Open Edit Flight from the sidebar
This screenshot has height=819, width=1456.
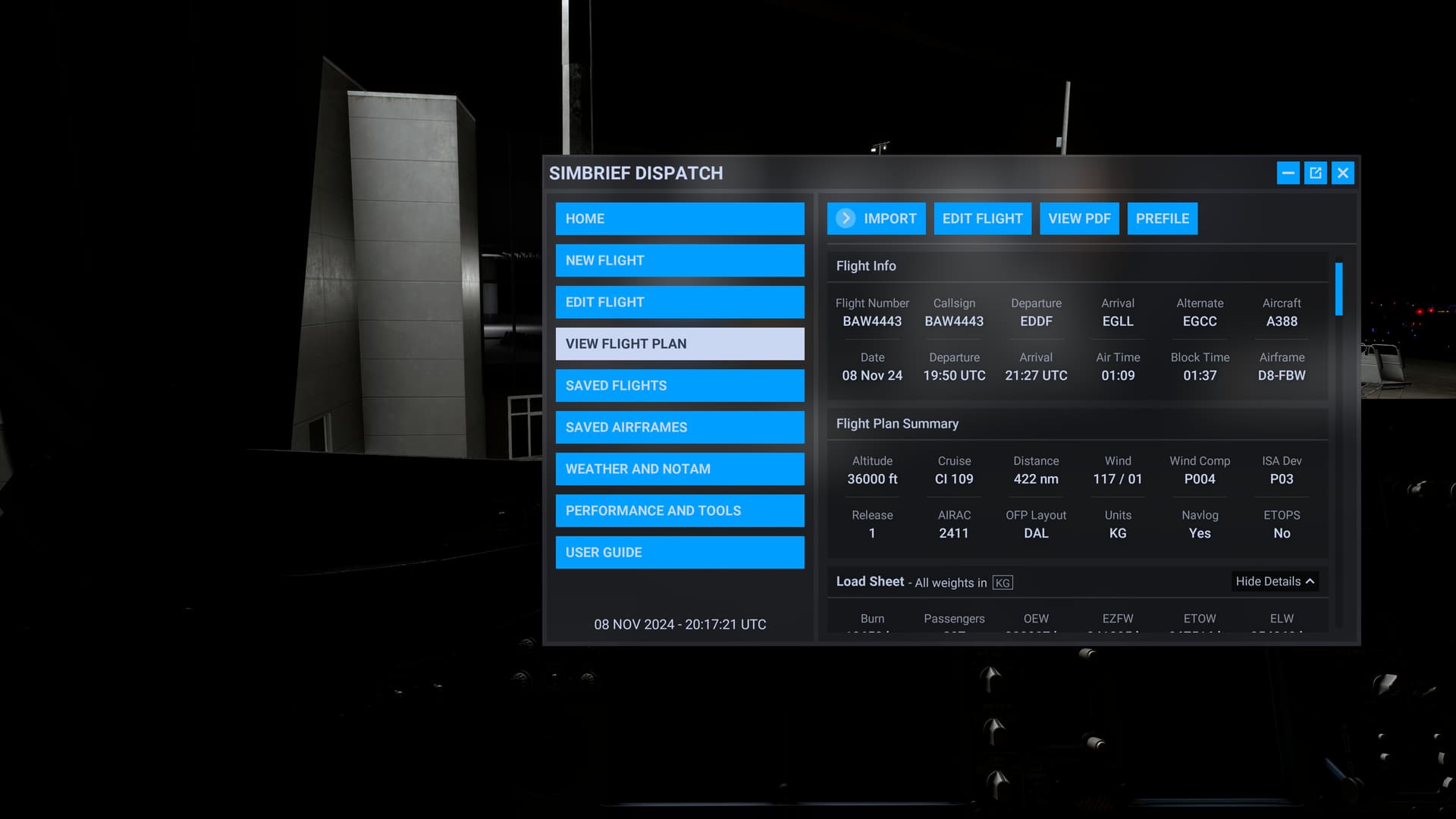tap(679, 302)
